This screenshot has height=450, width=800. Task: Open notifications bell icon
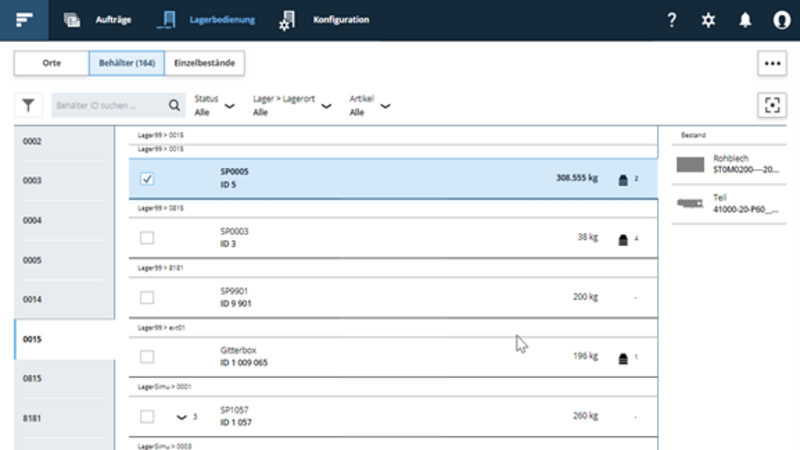coord(745,20)
